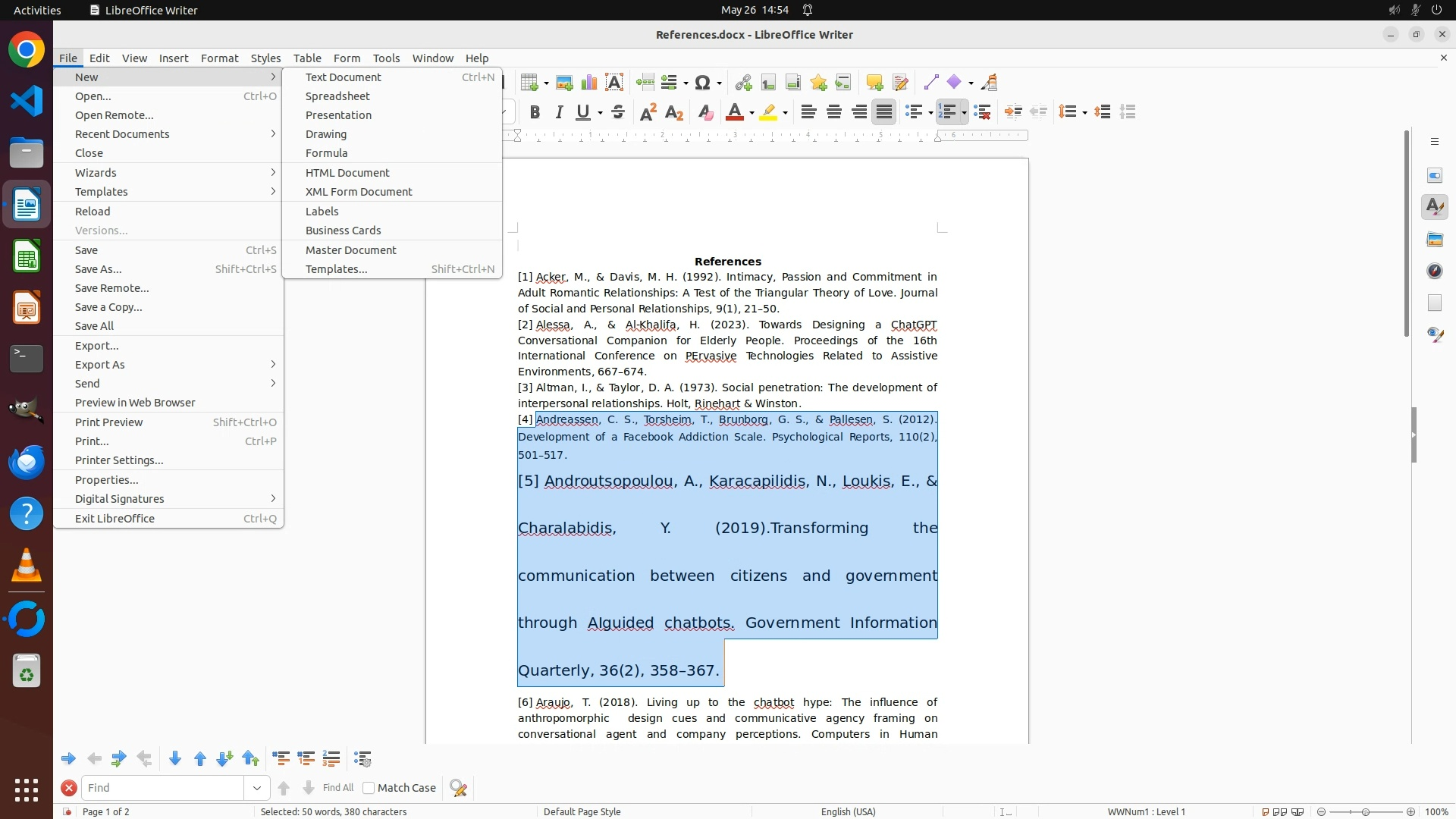Viewport: 1456px width, 819px height.
Task: Click the zoom slider in the status bar
Action: 1366,811
